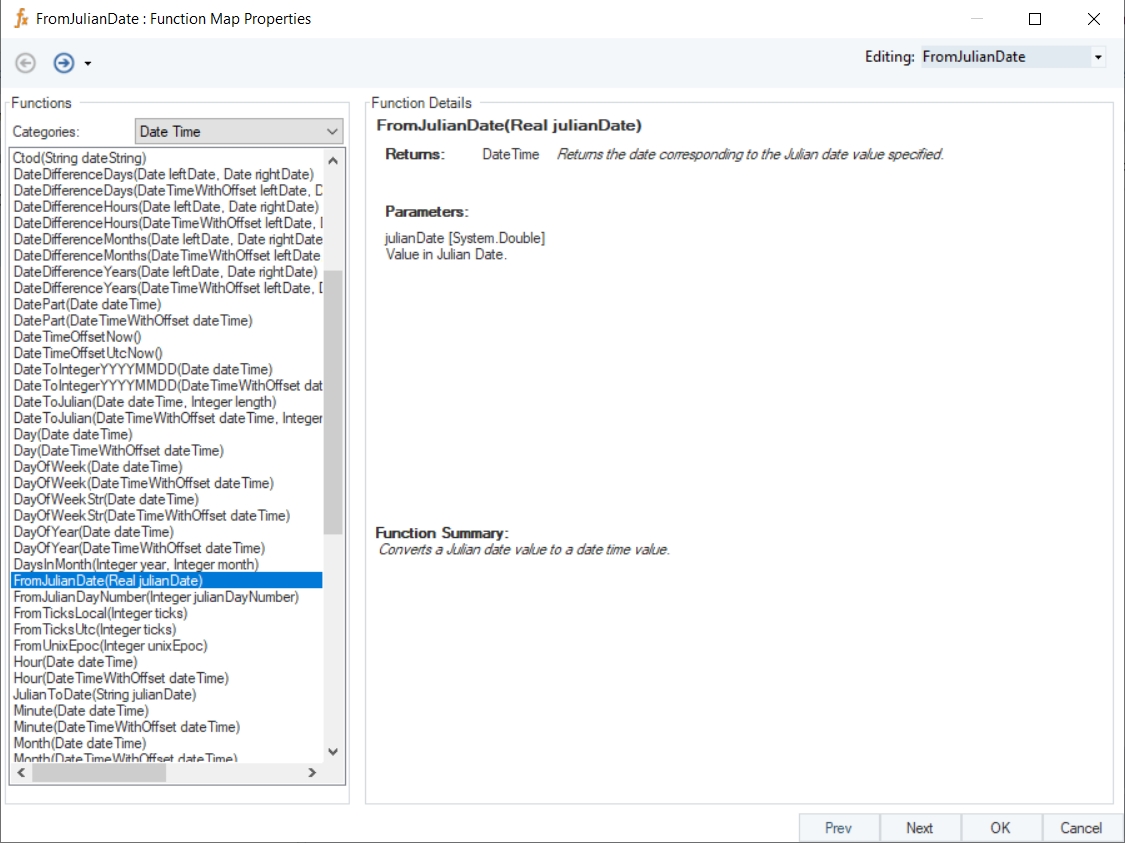1125x843 pixels.
Task: Click the forward navigation arrow icon
Action: click(64, 63)
